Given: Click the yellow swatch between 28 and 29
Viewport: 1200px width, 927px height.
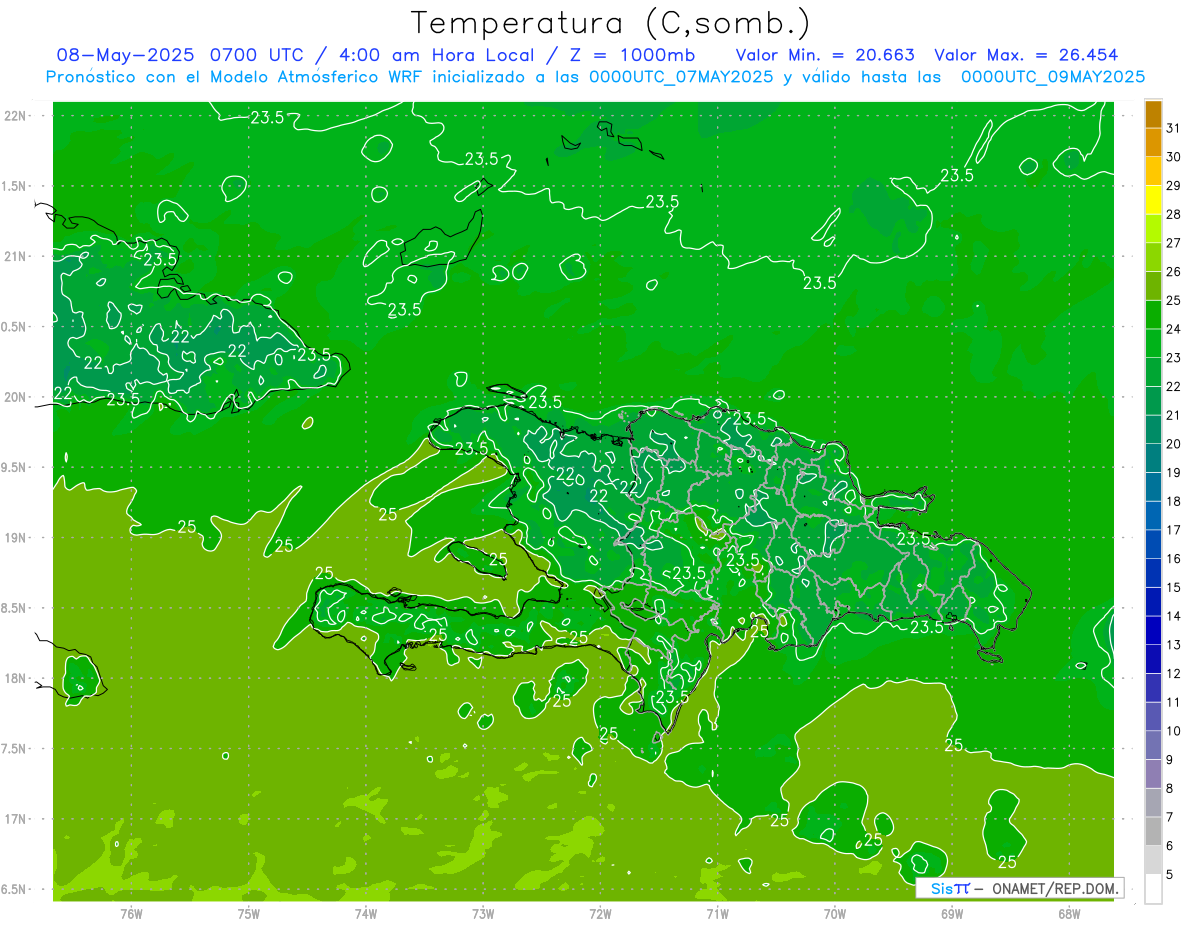Looking at the screenshot, I should [x=1153, y=200].
